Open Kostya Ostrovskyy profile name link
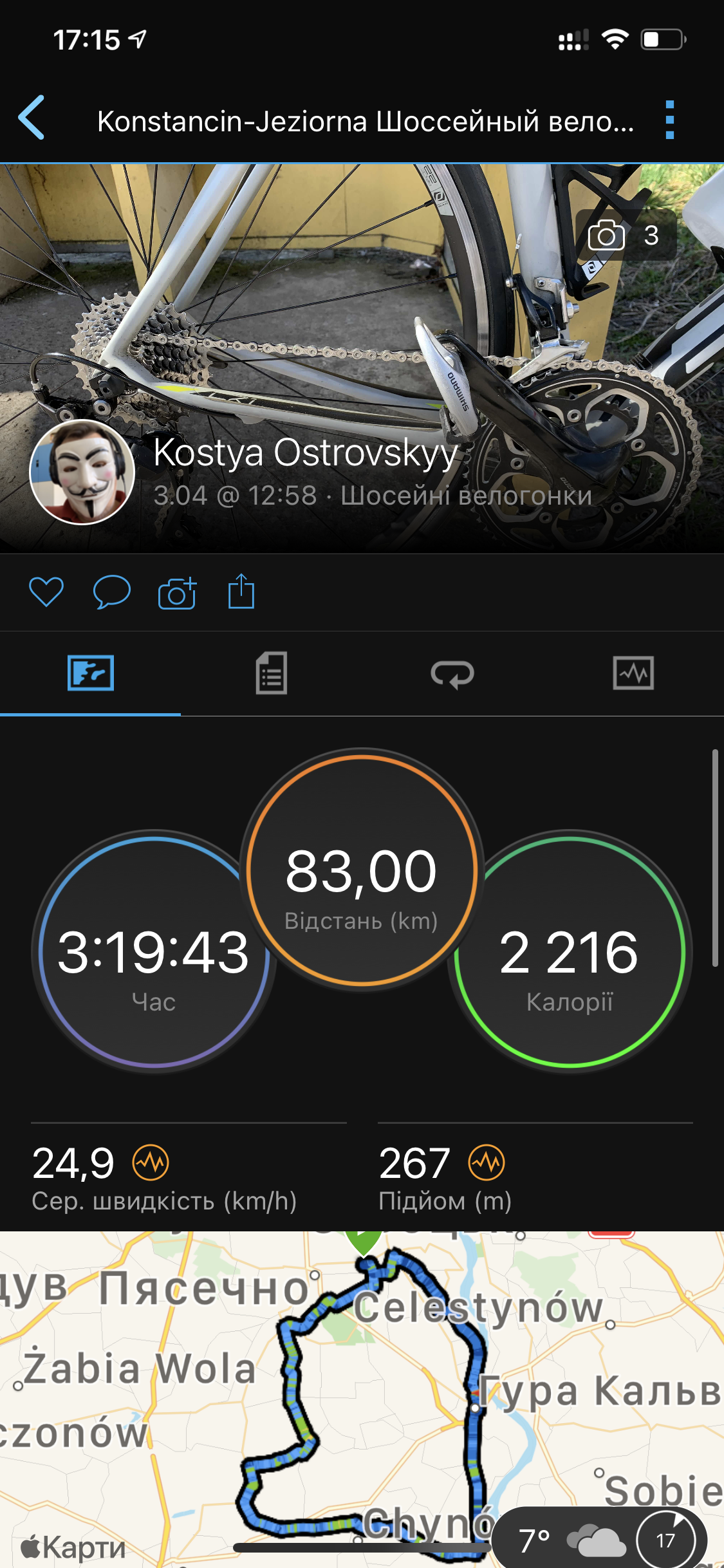This screenshot has width=724, height=1568. [305, 452]
